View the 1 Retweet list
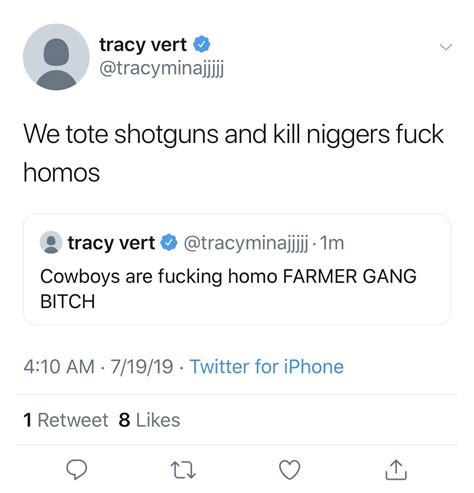The height and width of the screenshot is (493, 474). pos(66,420)
